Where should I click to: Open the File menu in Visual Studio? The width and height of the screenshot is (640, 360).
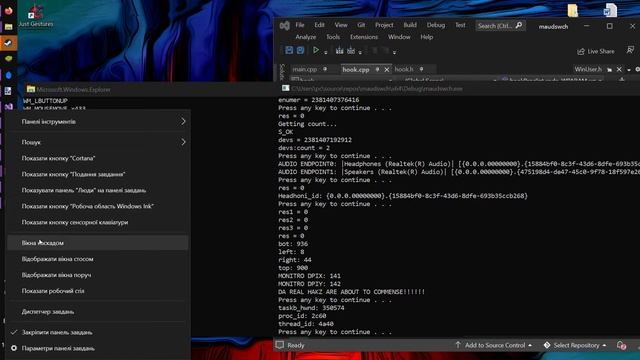[300, 25]
